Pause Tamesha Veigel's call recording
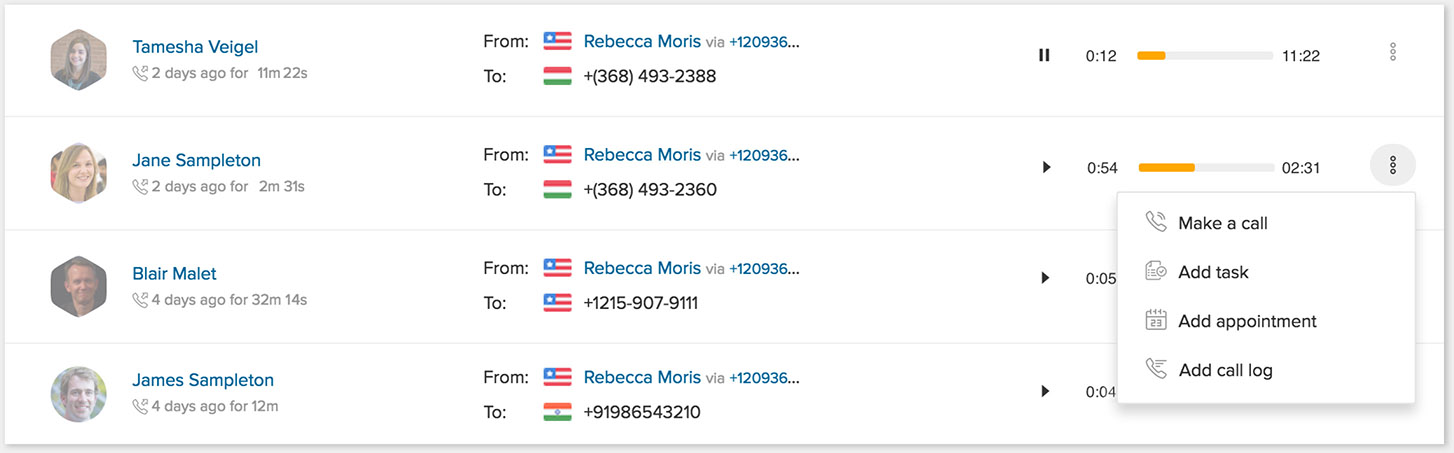 point(1044,56)
